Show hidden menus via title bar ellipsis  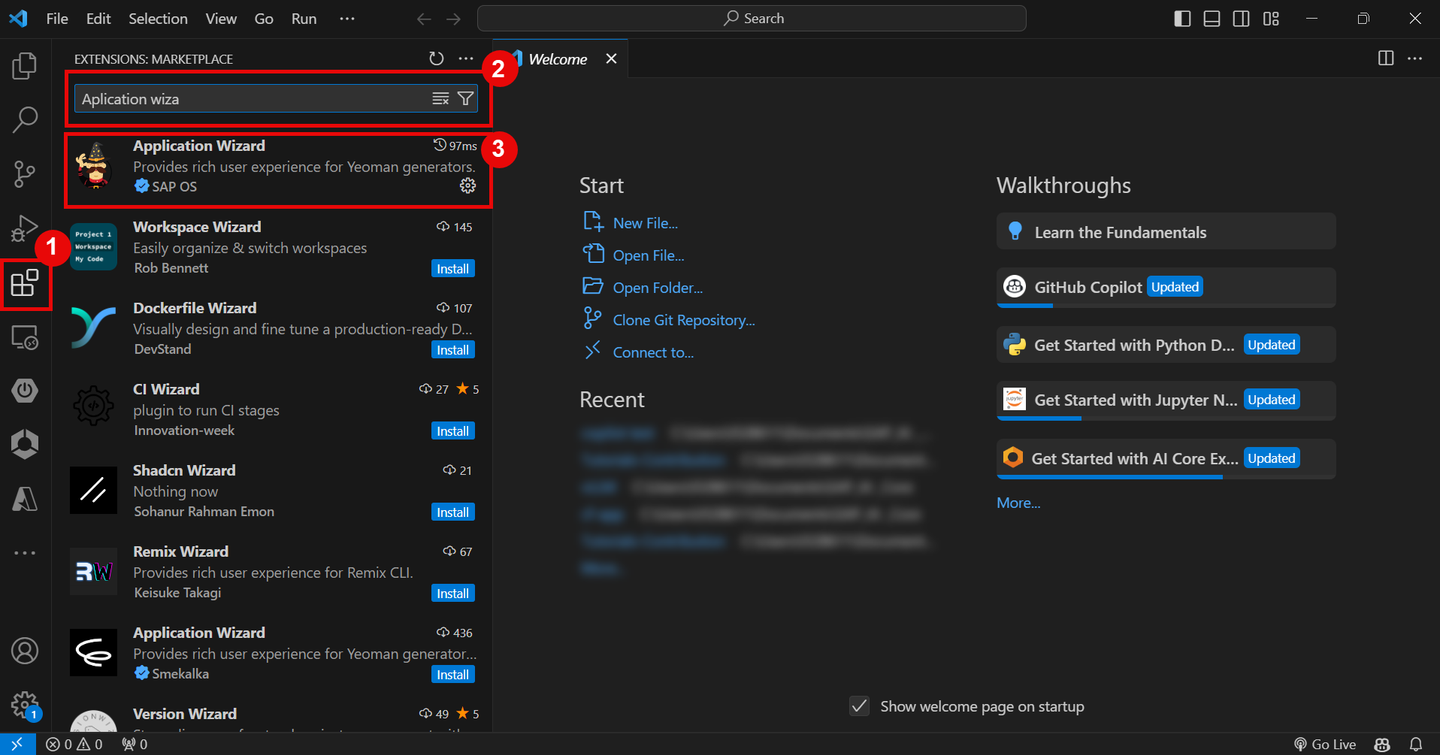pos(347,18)
